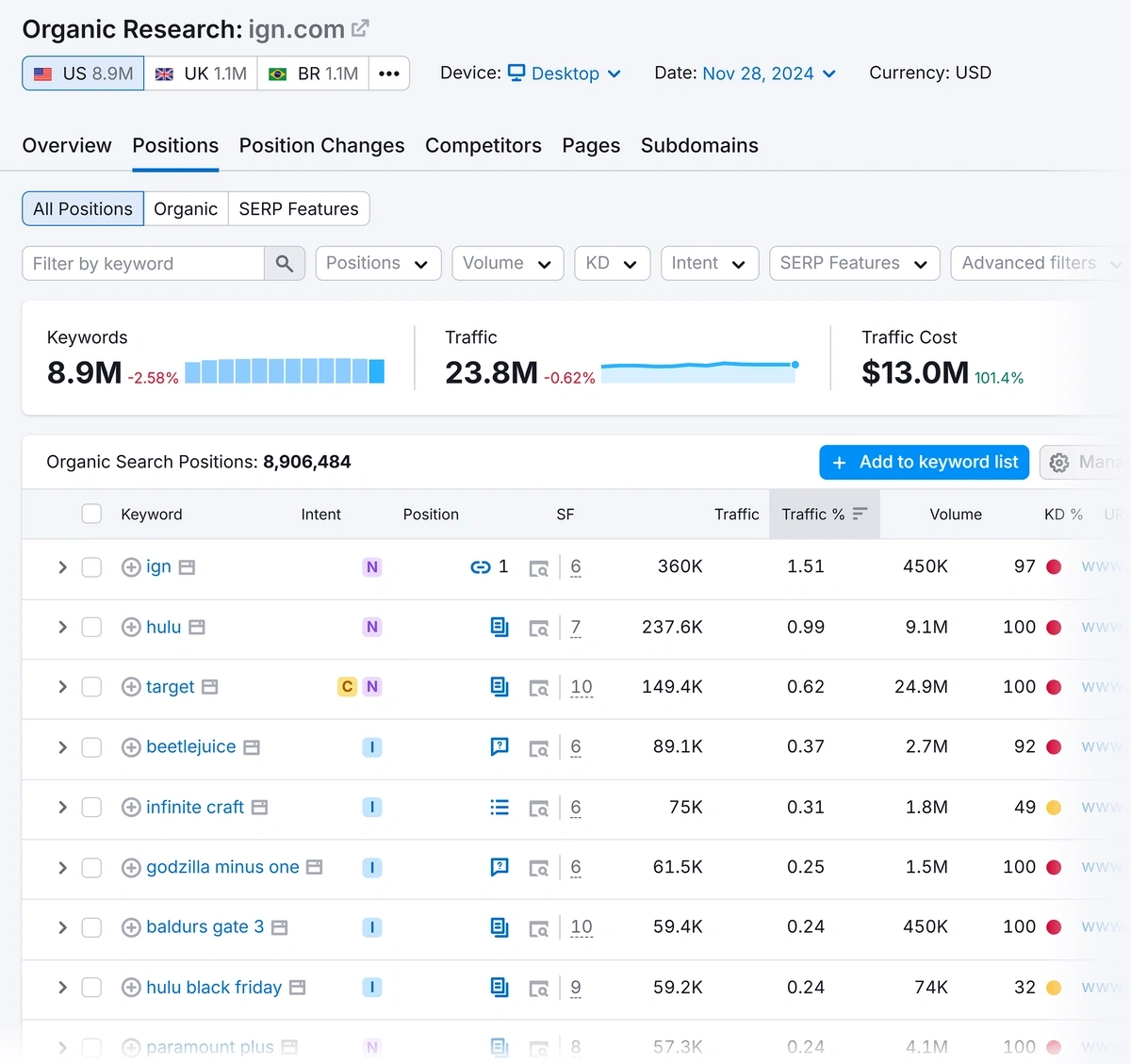Switch to the Position Changes tab
The width and height of the screenshot is (1131, 1064).
(321, 146)
